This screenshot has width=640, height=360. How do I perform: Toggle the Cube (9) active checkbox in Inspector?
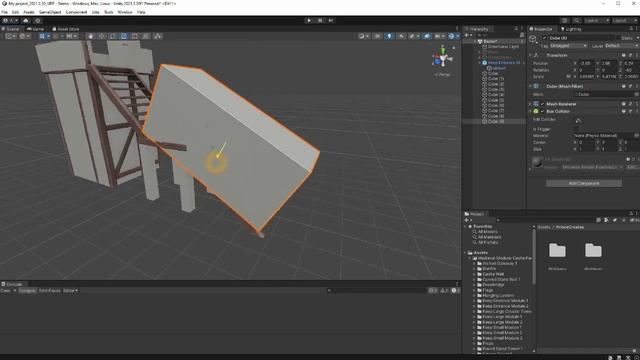[x=544, y=38]
